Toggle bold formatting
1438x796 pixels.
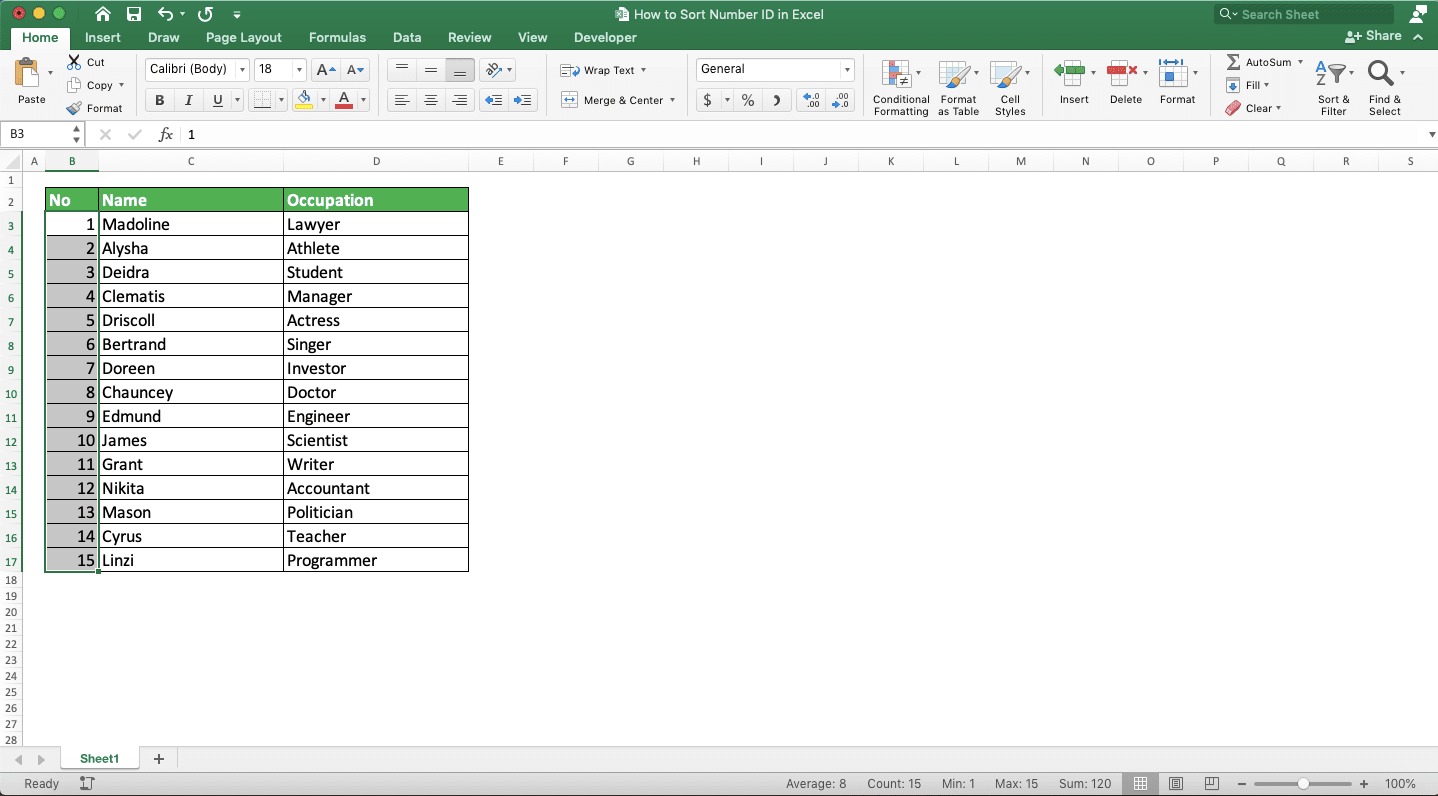pos(158,100)
